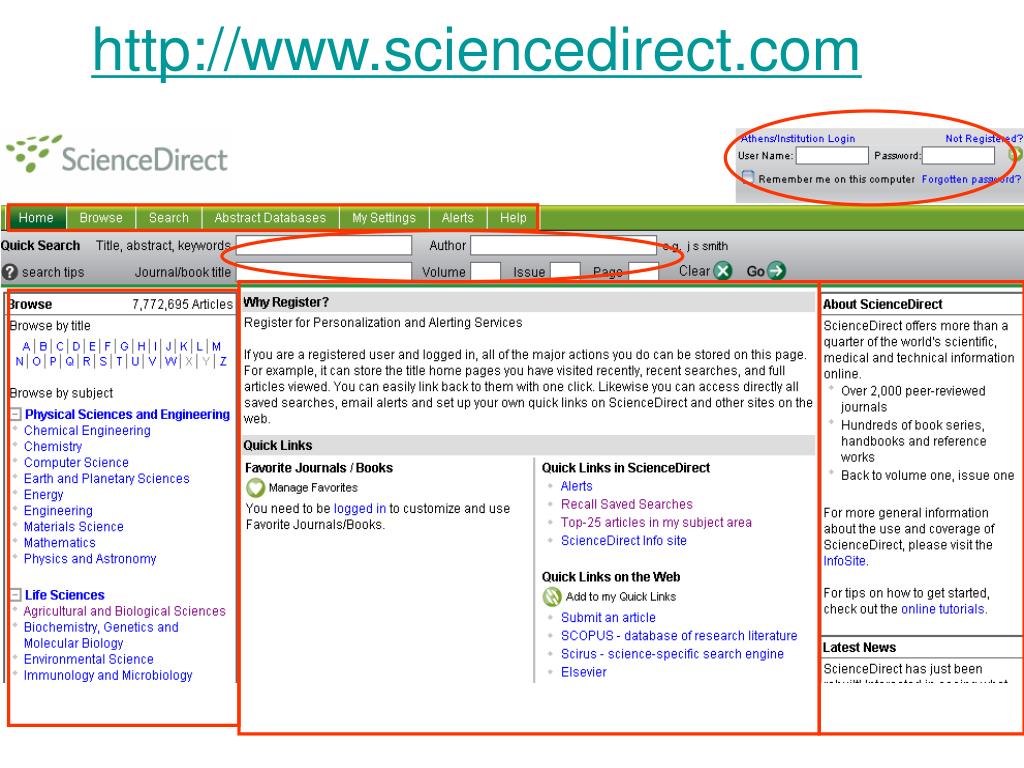1024x768 pixels.
Task: Open Chemistry subject
Action: pyautogui.click(x=53, y=447)
